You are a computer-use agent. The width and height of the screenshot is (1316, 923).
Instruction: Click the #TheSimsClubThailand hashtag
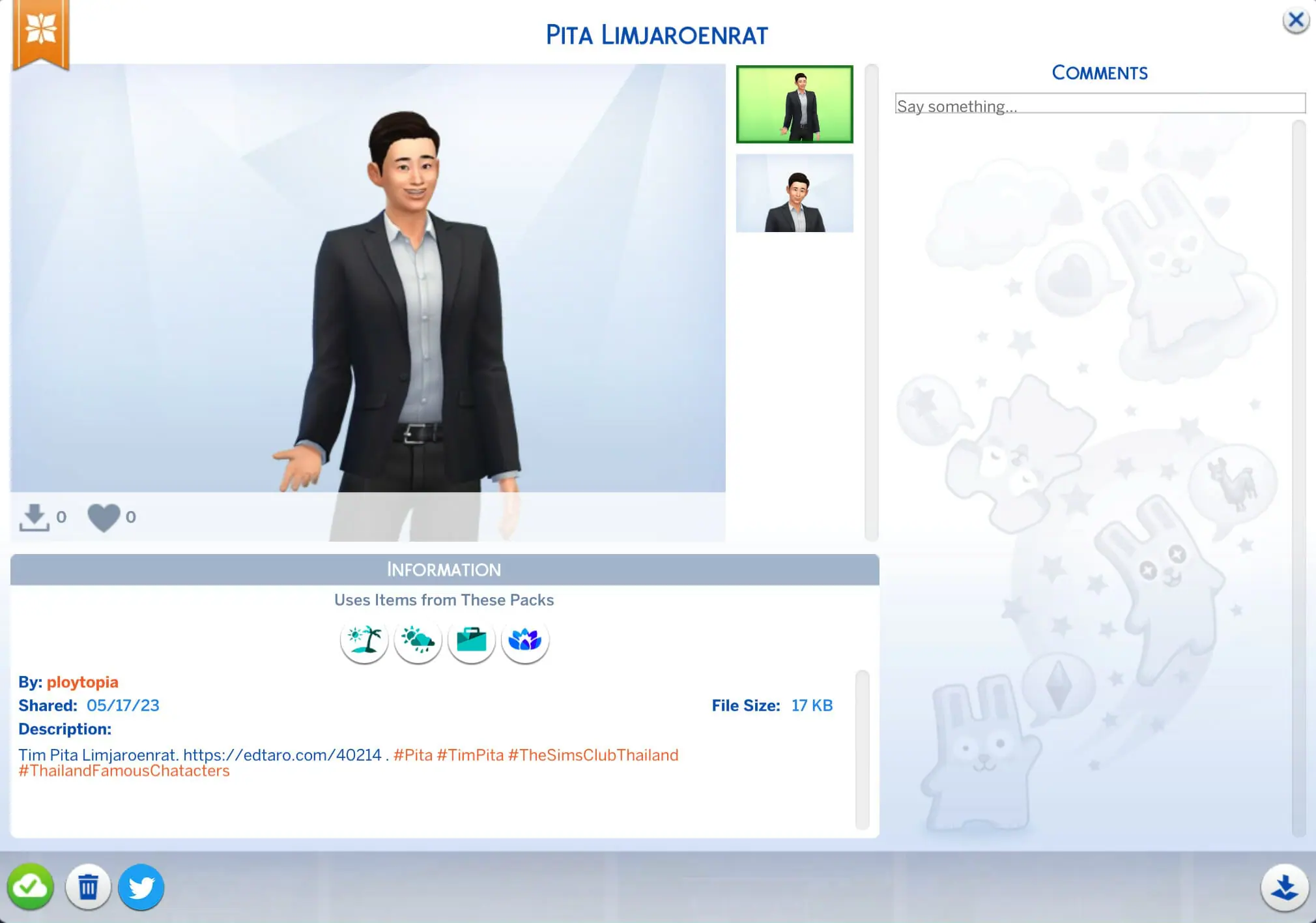tap(594, 755)
